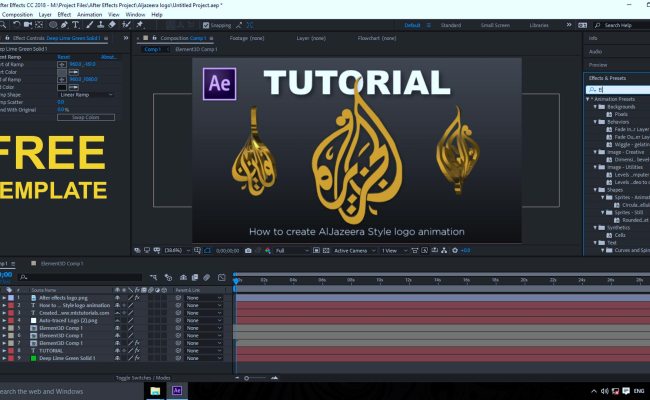Open the Full resolution dropdown
This screenshot has height=400, width=650.
[x=292, y=251]
